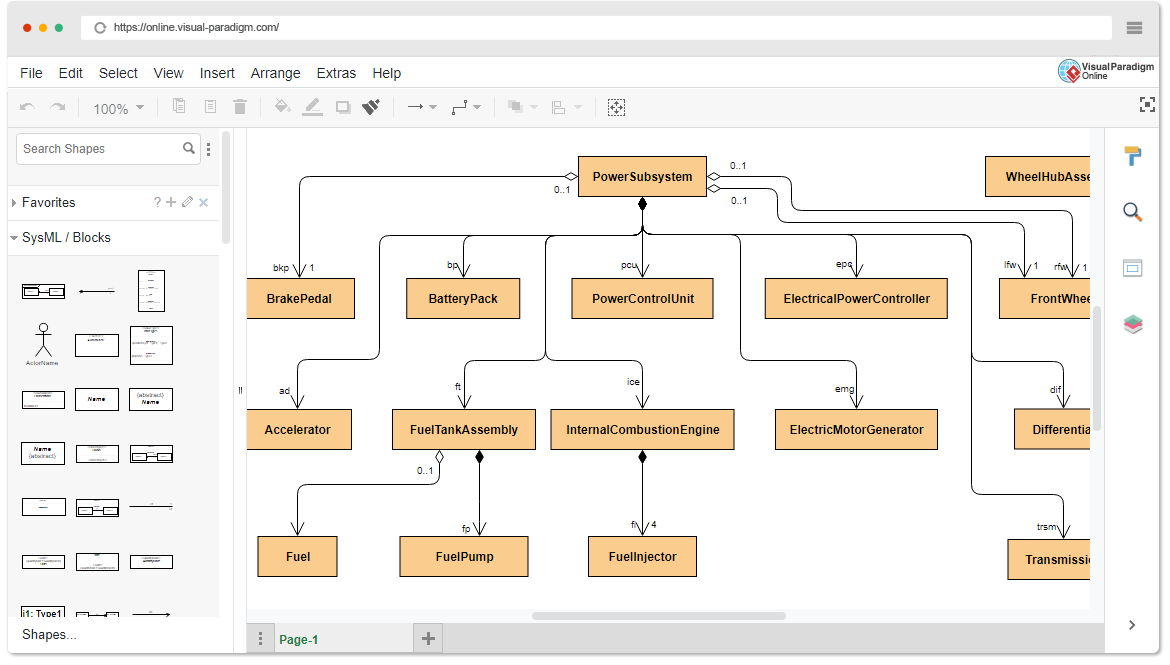Use the Format Copier brush icon
Screen dimensions: 1170x665
(372, 107)
